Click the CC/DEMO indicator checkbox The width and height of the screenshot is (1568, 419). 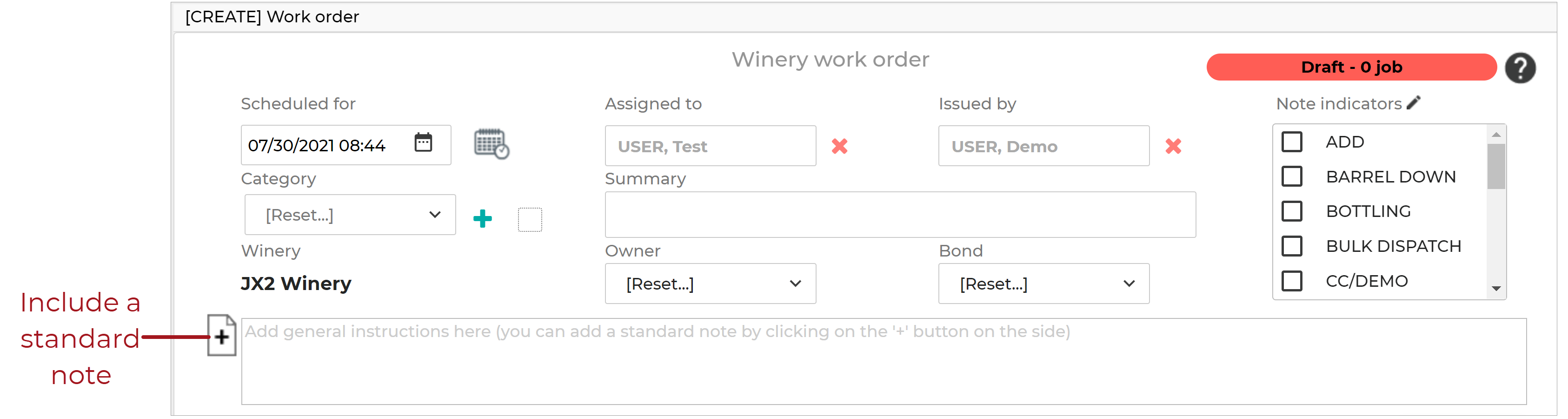click(1292, 280)
